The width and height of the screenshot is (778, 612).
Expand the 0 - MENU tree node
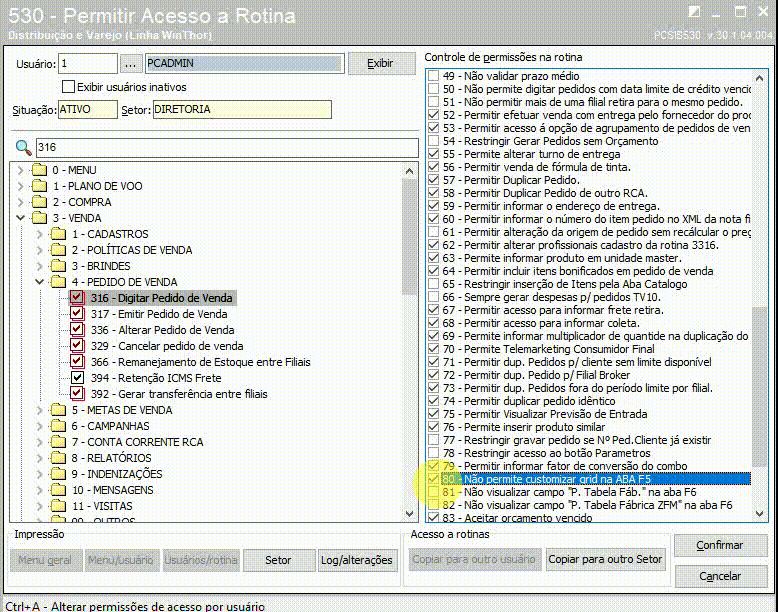(x=20, y=170)
